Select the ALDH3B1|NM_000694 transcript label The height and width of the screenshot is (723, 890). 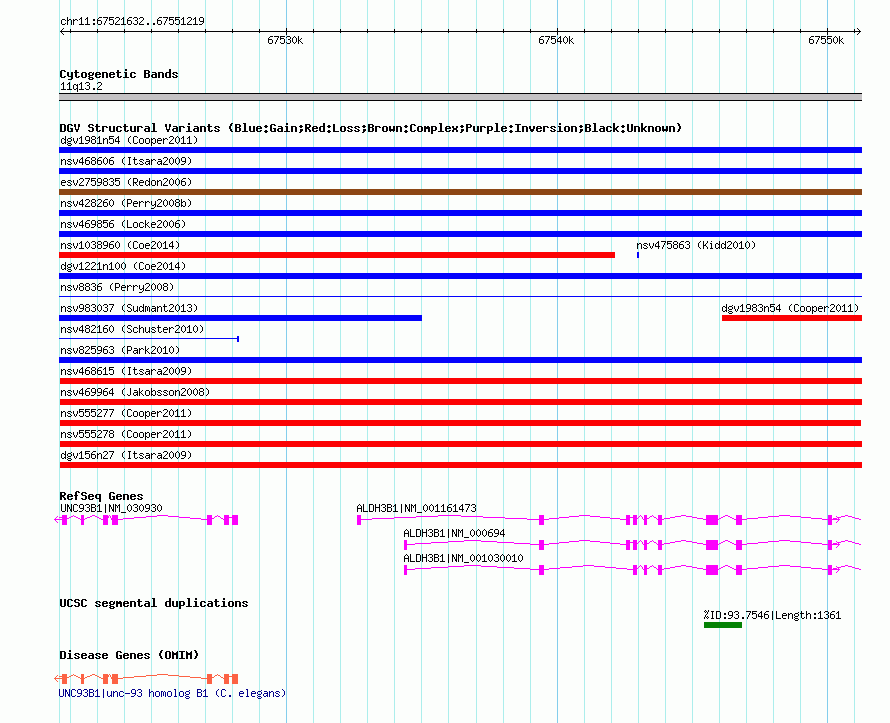coord(454,533)
